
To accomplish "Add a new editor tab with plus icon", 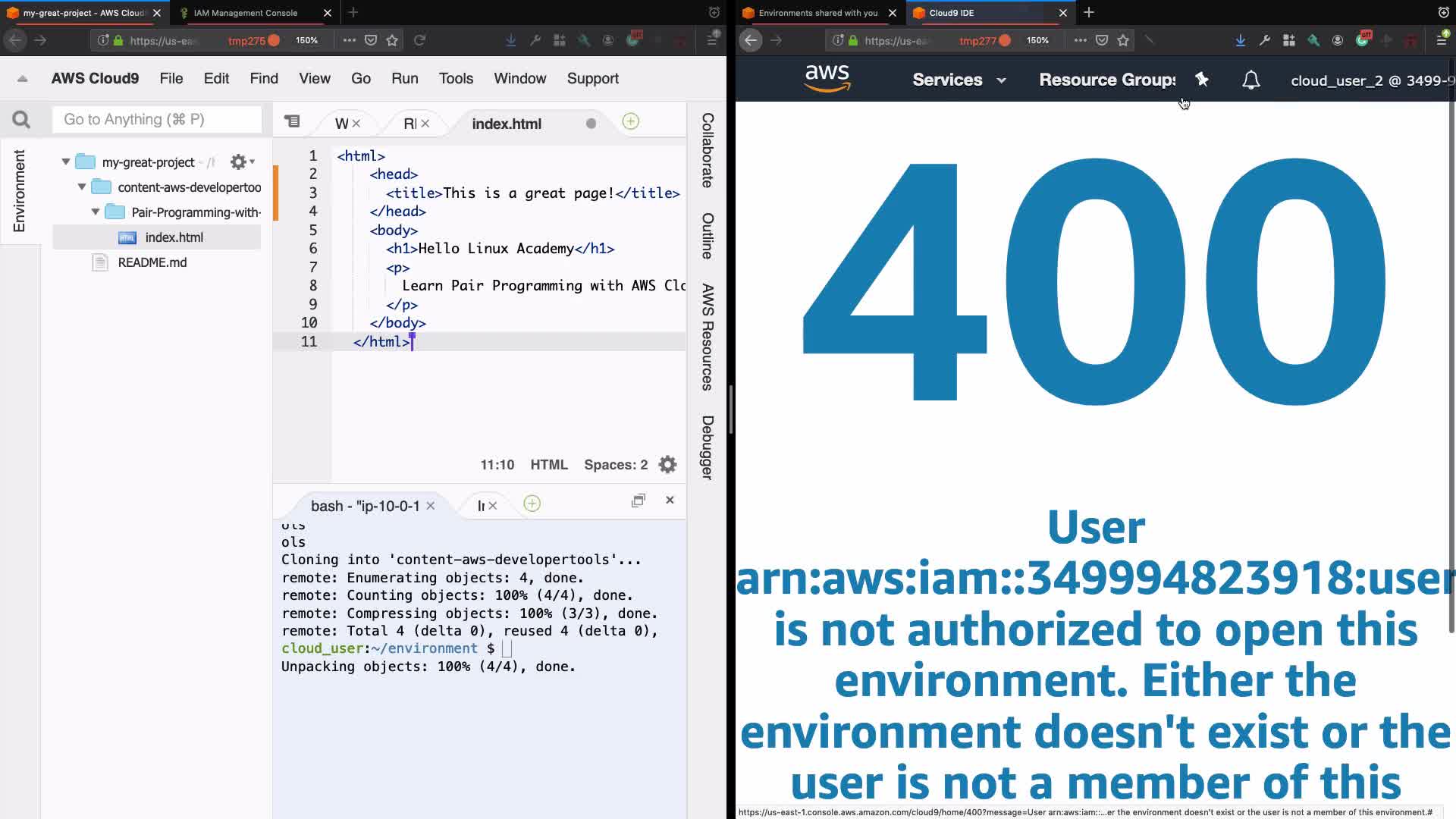I will click(630, 121).
